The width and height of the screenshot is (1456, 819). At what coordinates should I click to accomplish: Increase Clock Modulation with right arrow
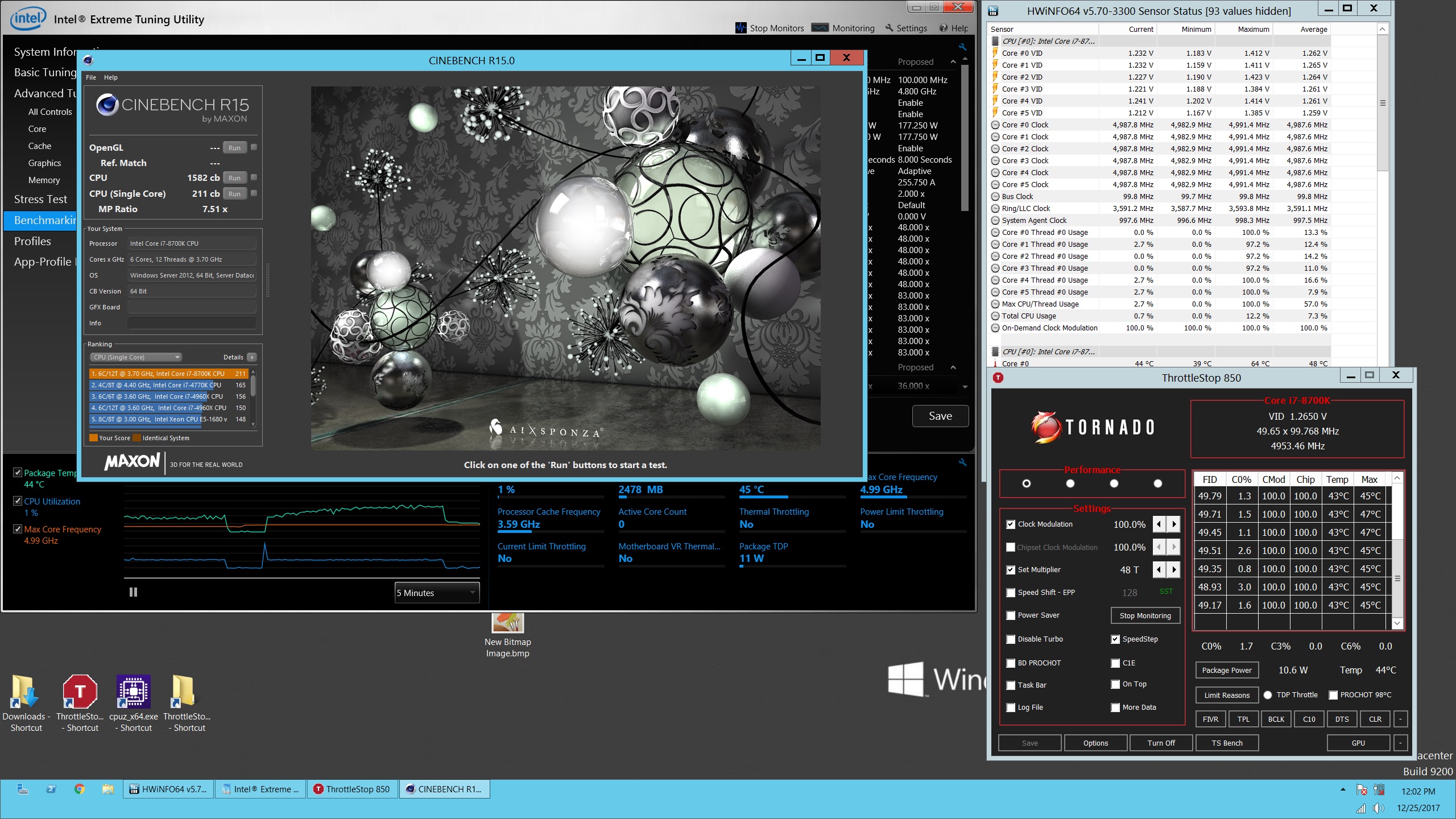point(1174,524)
